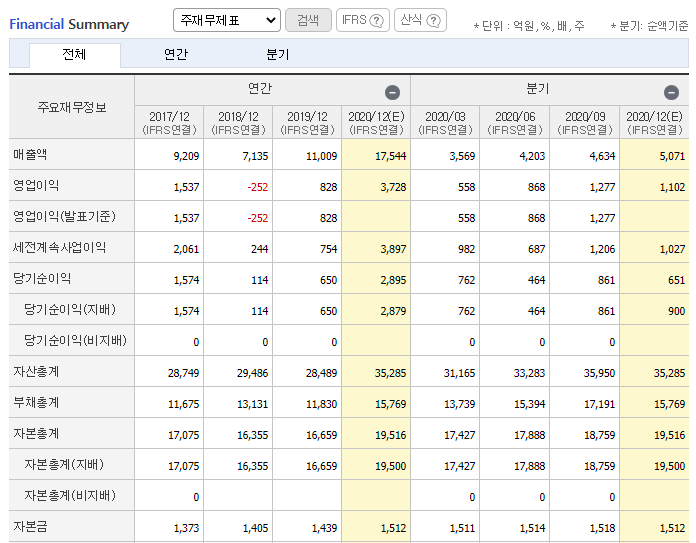Collapse the 분기 column group

click(671, 92)
